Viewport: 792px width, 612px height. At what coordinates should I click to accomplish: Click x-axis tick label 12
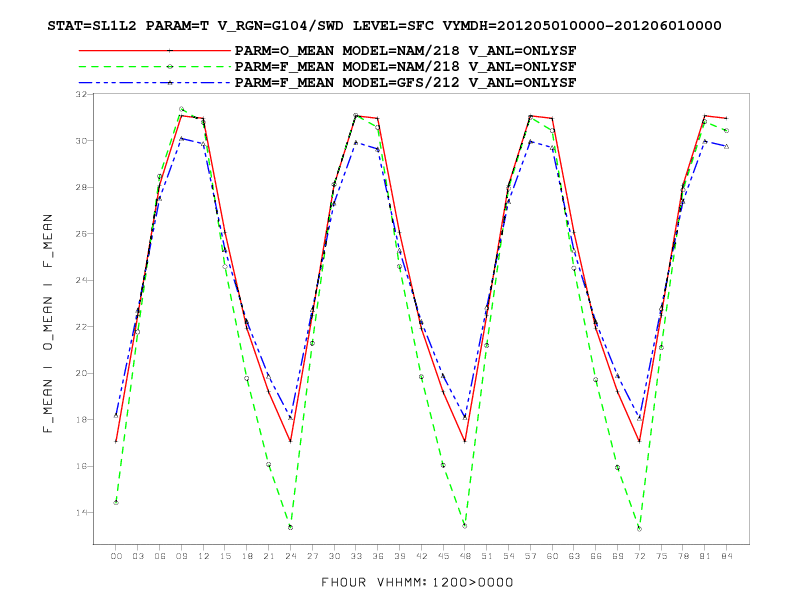click(x=203, y=556)
